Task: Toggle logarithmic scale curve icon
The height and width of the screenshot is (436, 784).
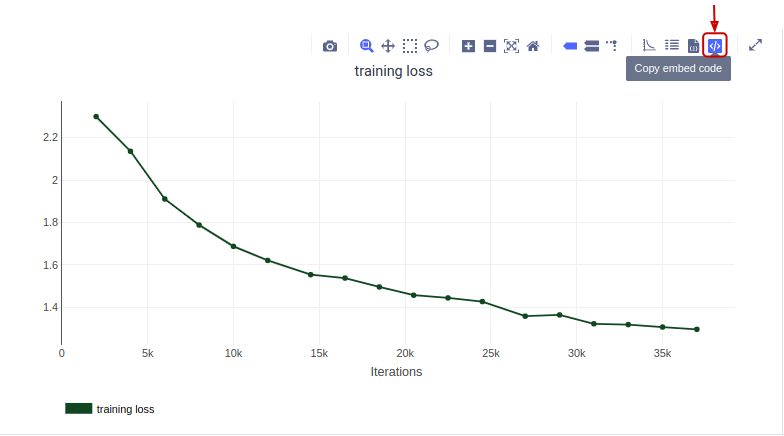Action: (649, 46)
